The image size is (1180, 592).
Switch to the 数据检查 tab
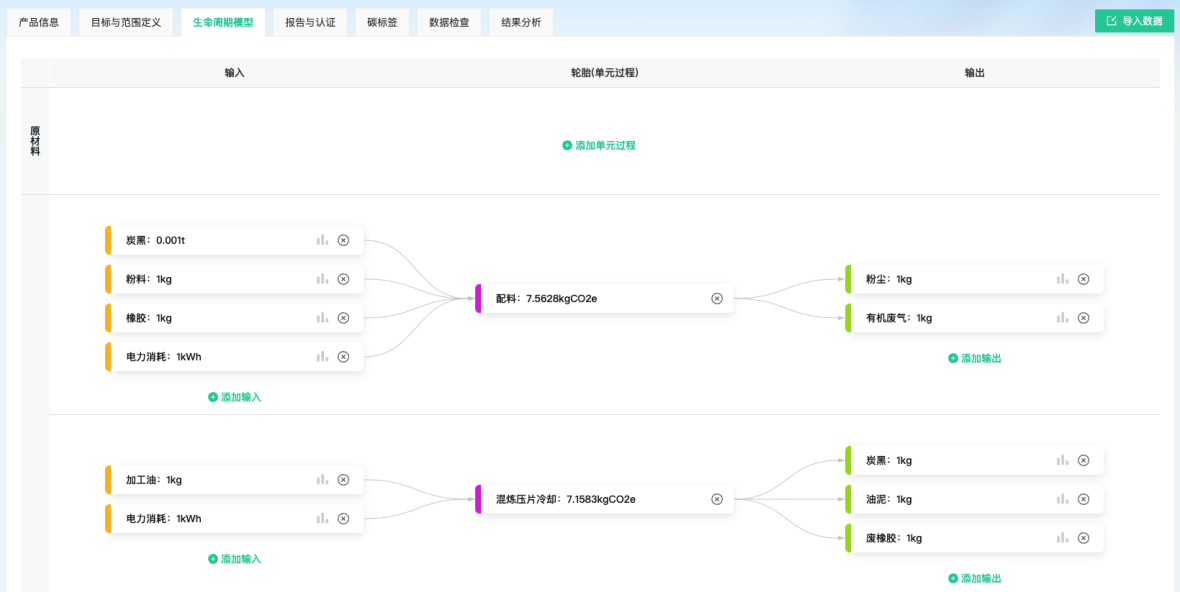pos(449,23)
